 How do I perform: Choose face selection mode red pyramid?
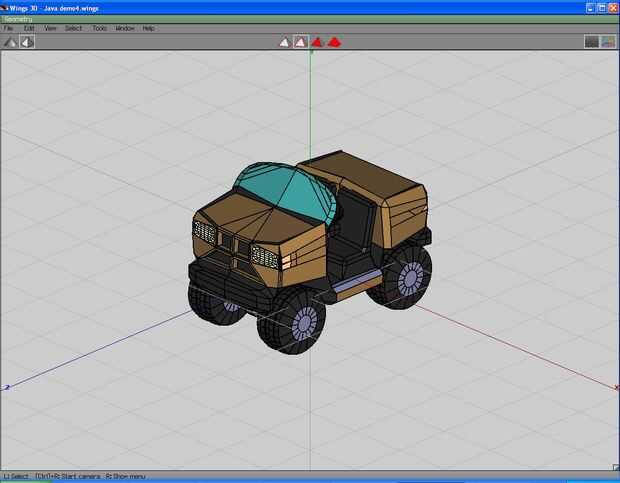(317, 42)
